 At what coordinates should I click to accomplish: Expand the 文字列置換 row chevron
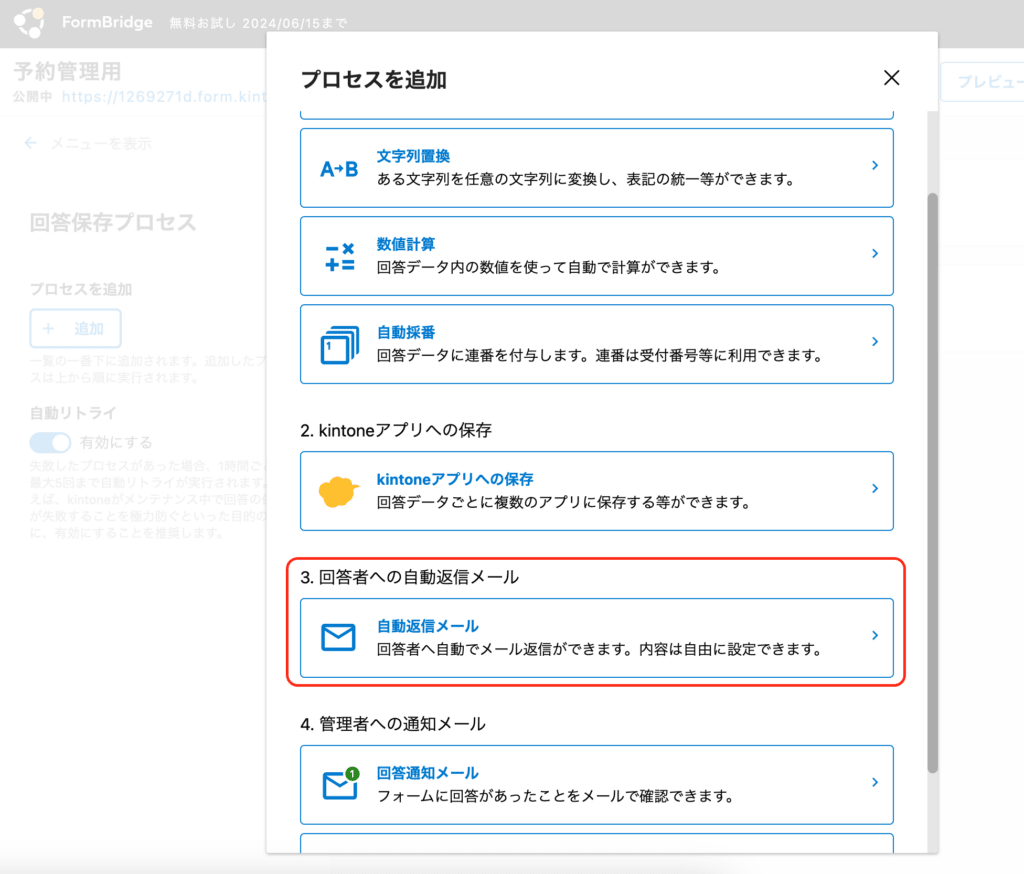pos(874,166)
